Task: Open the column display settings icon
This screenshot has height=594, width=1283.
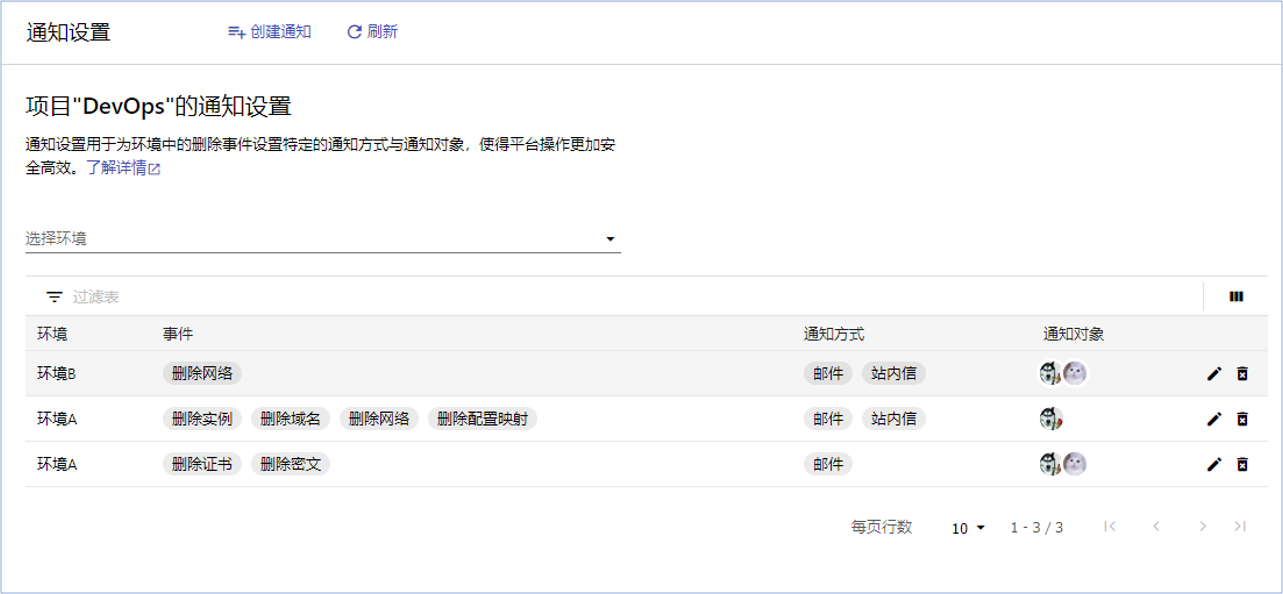Action: (1237, 297)
